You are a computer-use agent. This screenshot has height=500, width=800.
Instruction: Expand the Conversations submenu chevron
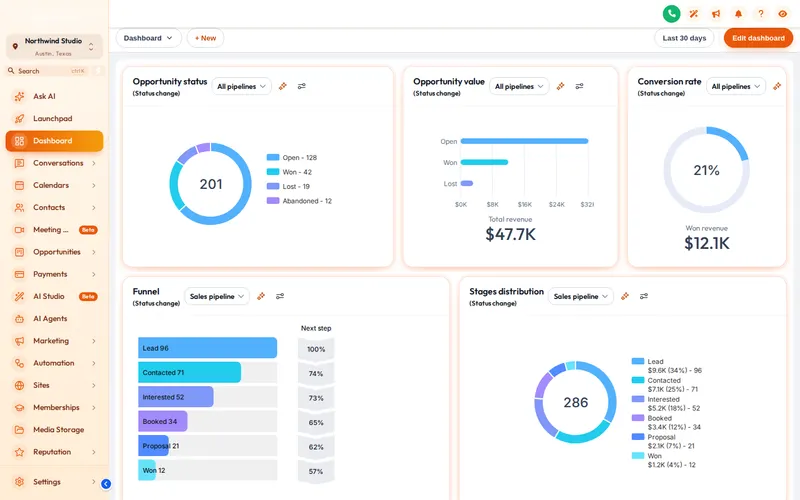click(94, 163)
